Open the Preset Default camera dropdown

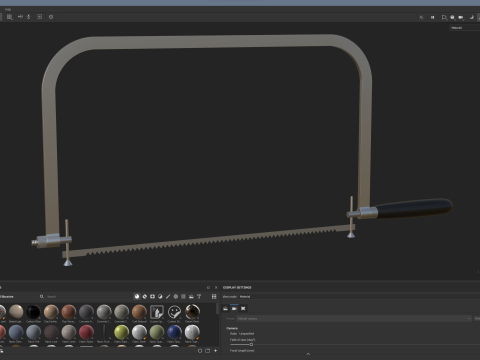pos(354,319)
